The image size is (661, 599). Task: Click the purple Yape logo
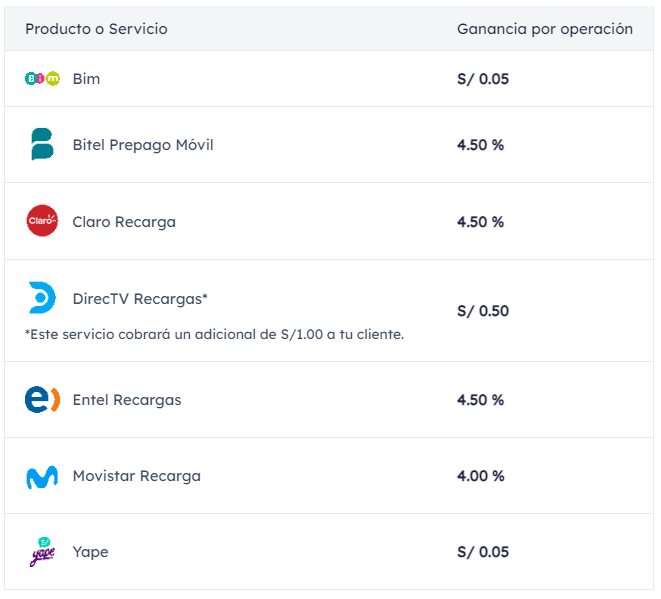42,552
